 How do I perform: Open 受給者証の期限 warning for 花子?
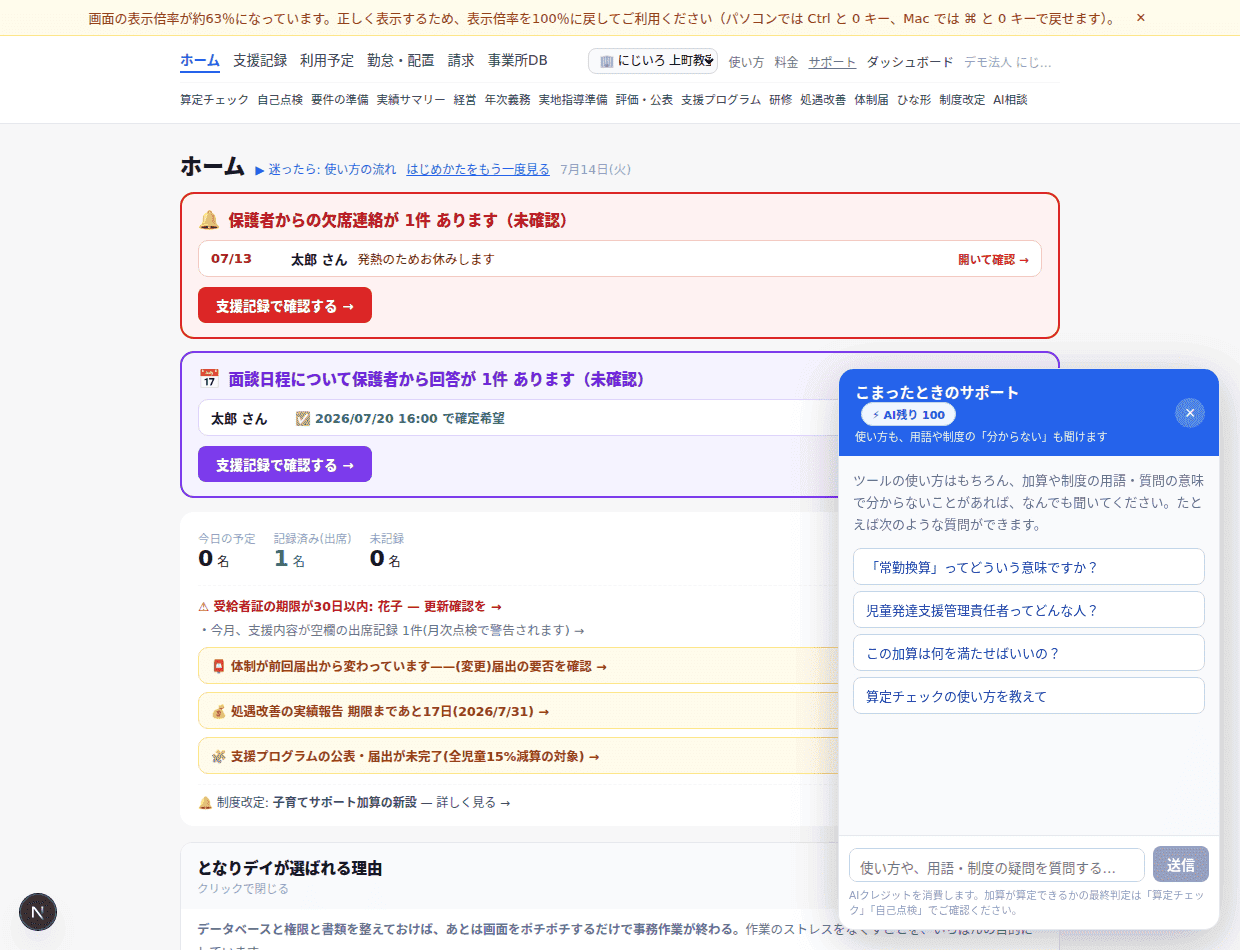[x=350, y=606]
